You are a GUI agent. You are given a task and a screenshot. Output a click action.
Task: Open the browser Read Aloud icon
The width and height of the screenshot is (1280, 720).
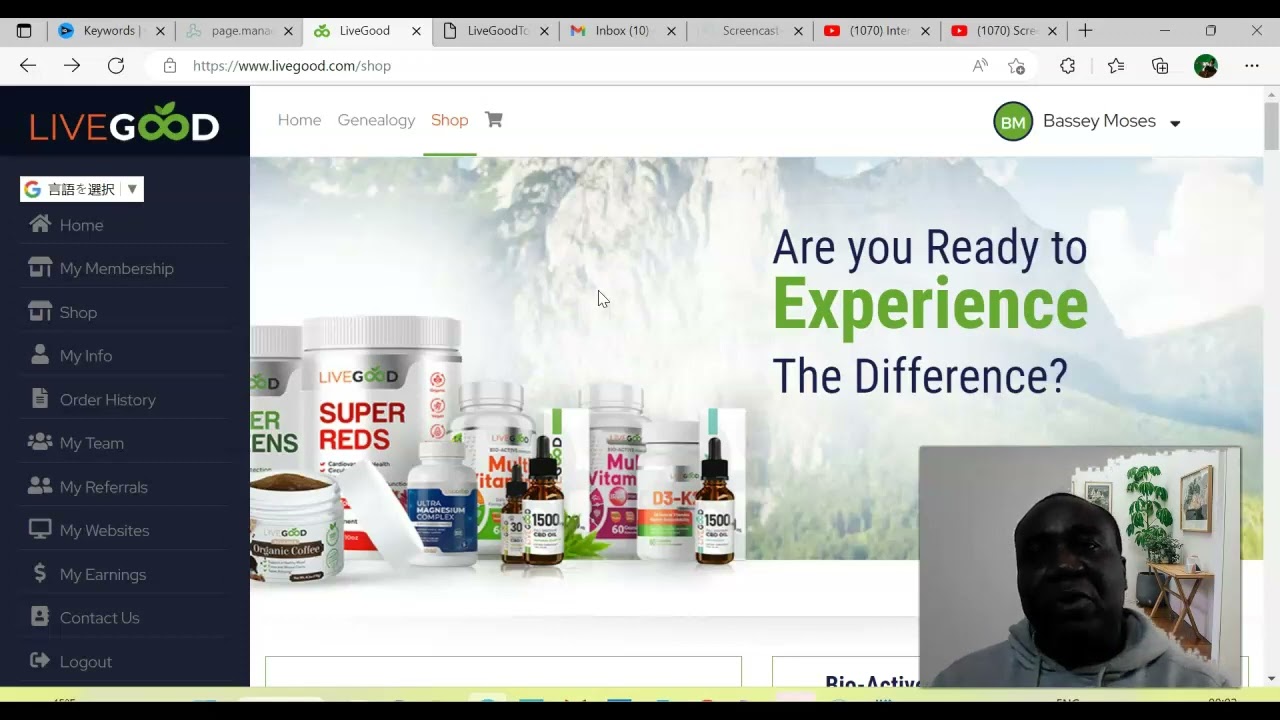(980, 66)
